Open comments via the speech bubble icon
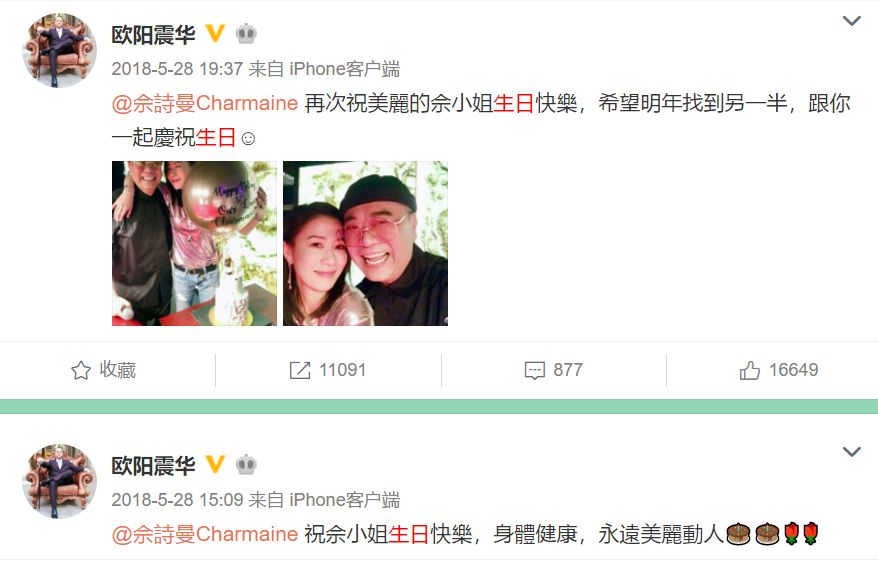 (x=534, y=371)
